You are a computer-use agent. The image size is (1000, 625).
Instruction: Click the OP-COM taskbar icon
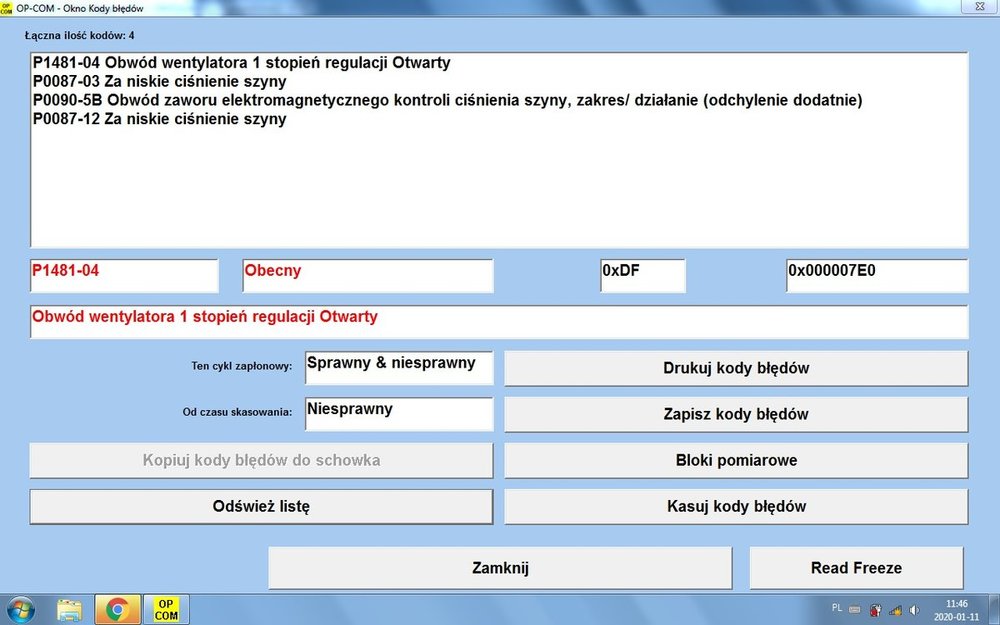[x=166, y=609]
